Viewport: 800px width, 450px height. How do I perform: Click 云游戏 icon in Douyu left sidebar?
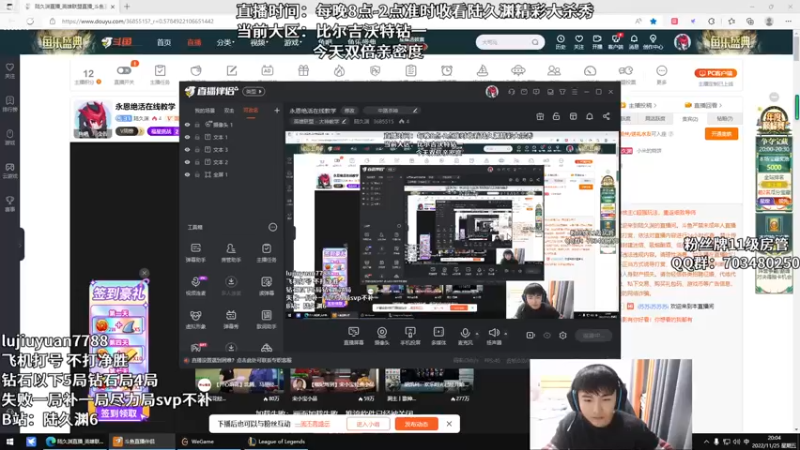(x=10, y=170)
